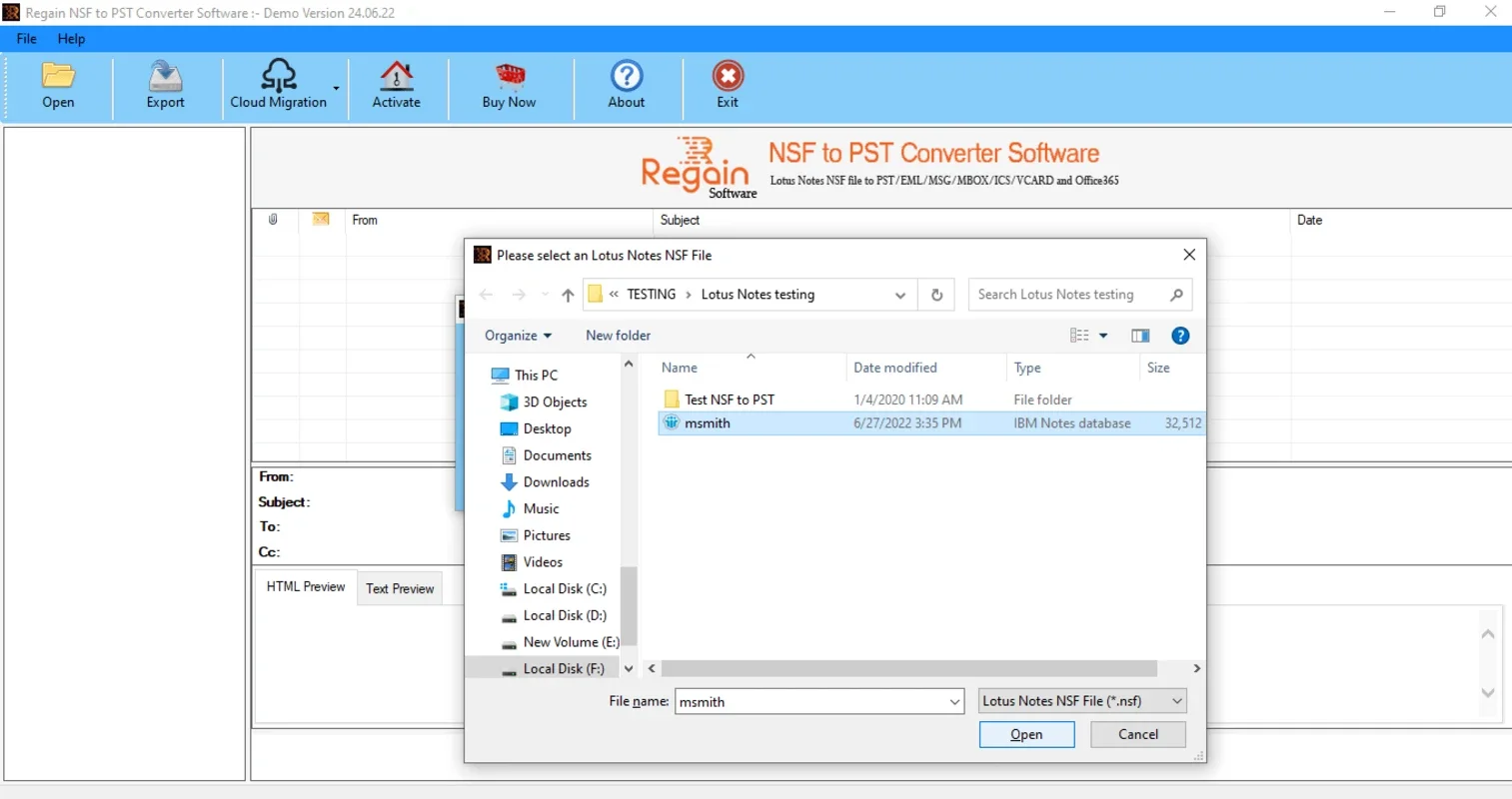The width and height of the screenshot is (1512, 799).
Task: Click the dialog Forward arrow
Action: tap(519, 295)
